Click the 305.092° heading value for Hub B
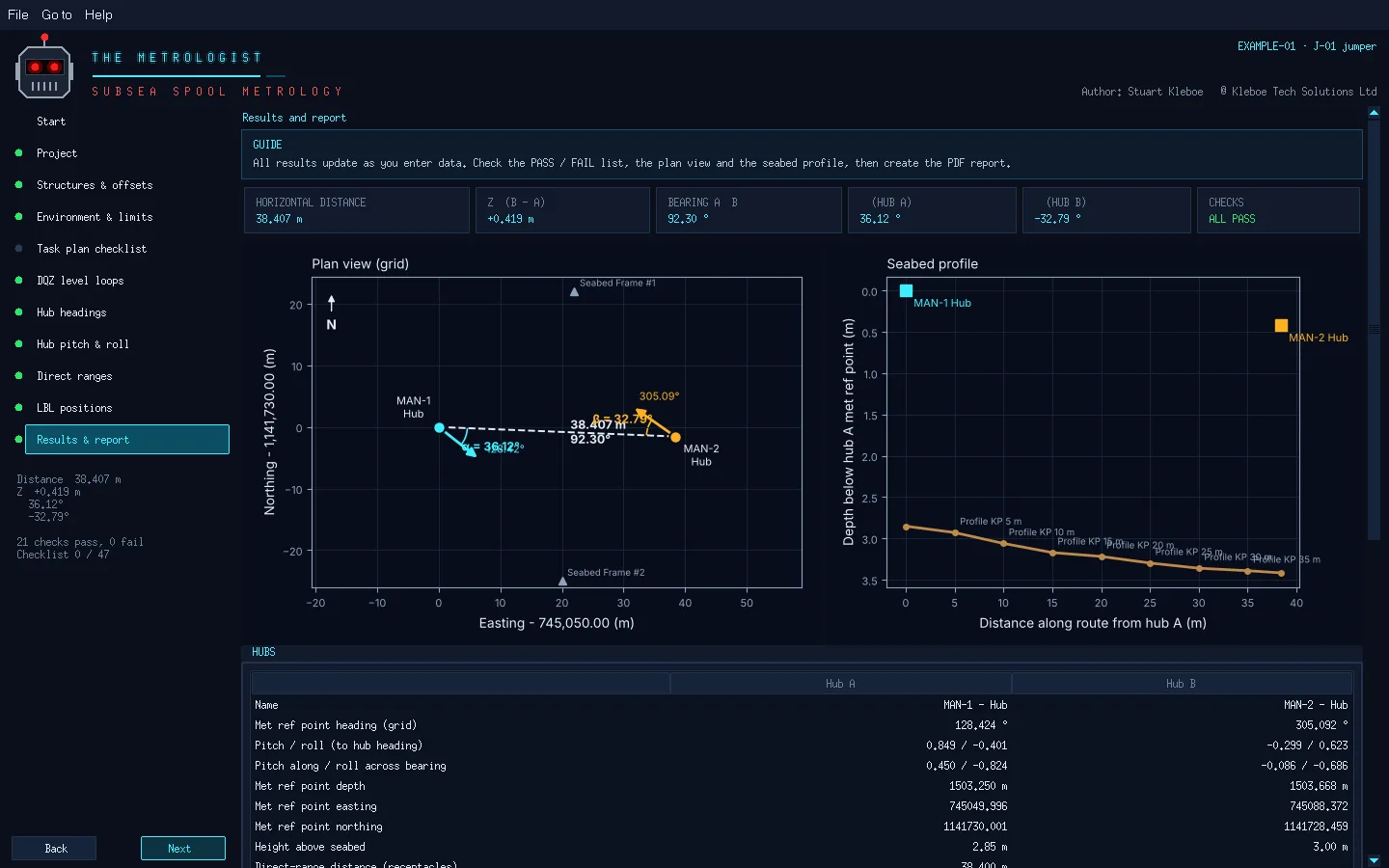1389x868 pixels. tap(1321, 725)
